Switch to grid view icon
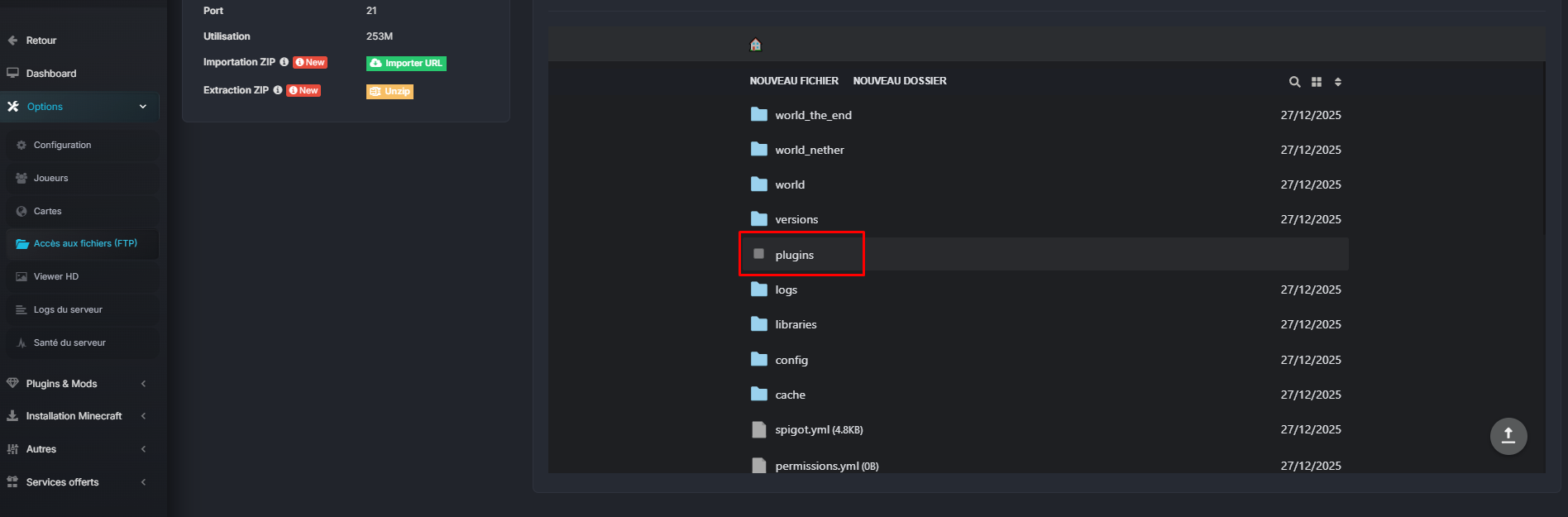Image resolution: width=1568 pixels, height=517 pixels. (x=1317, y=82)
